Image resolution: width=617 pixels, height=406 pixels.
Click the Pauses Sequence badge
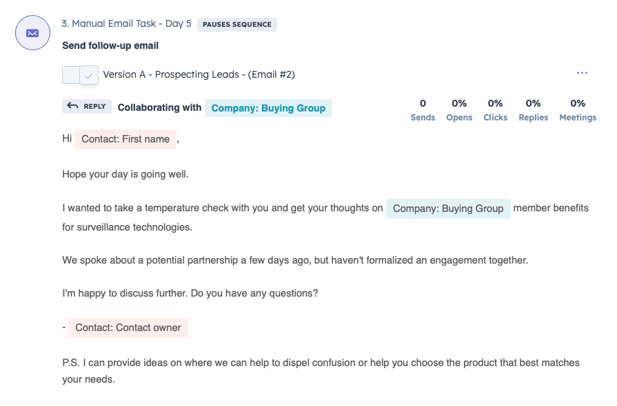point(237,24)
